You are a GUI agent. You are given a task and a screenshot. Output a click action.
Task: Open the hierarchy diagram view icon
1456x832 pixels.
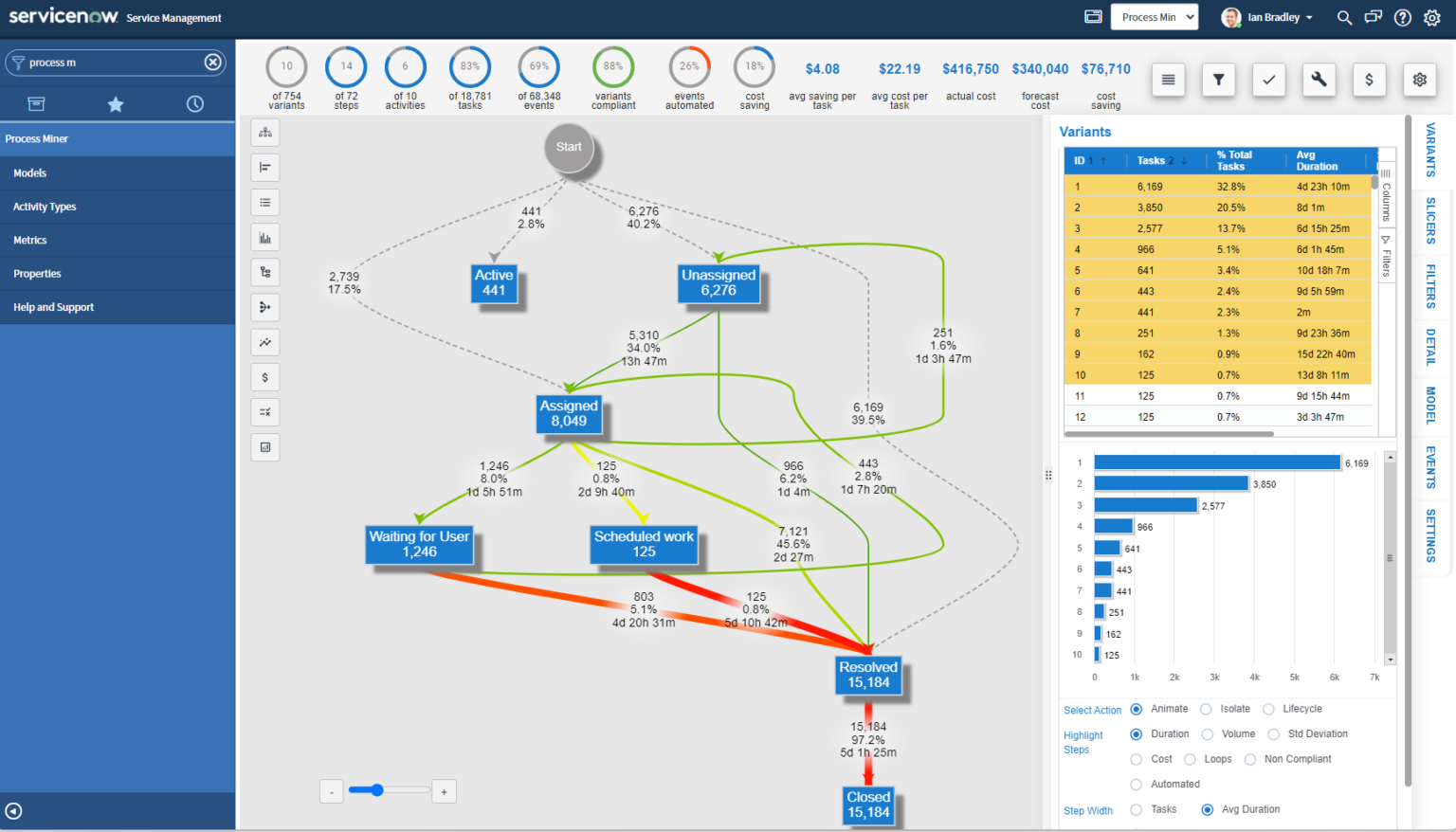click(265, 133)
